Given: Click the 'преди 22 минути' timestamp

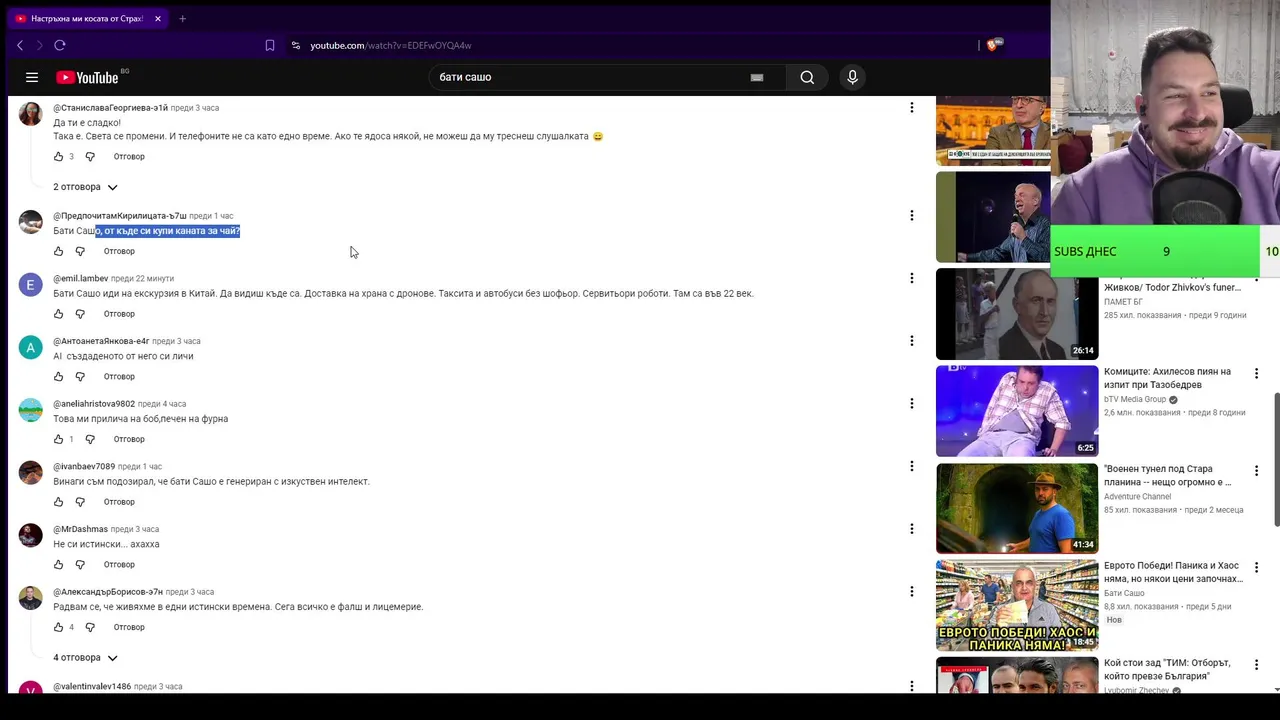Looking at the screenshot, I should pos(142,279).
